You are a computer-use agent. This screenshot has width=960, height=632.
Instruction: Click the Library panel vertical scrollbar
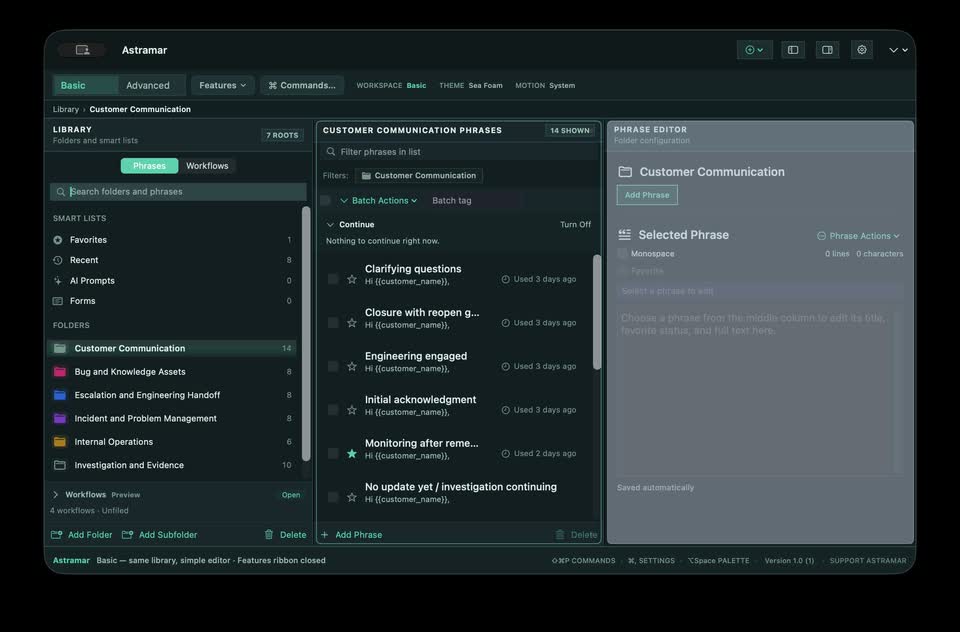pyautogui.click(x=306, y=334)
